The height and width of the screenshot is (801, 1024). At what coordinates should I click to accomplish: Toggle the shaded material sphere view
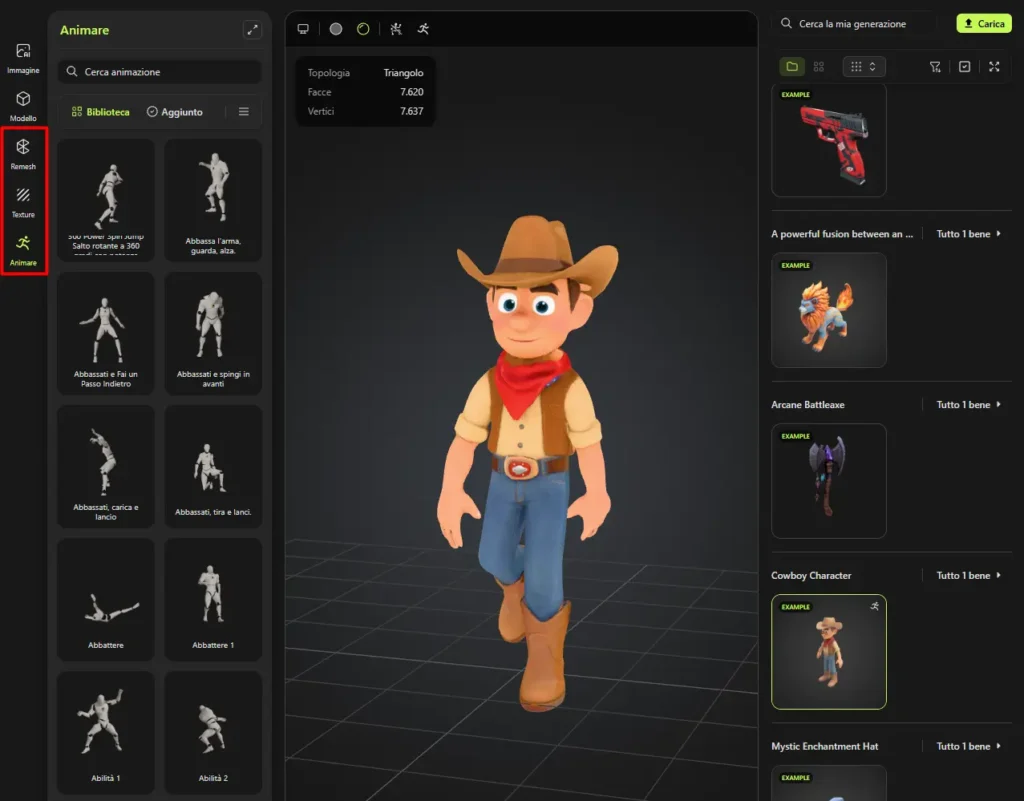click(x=334, y=29)
